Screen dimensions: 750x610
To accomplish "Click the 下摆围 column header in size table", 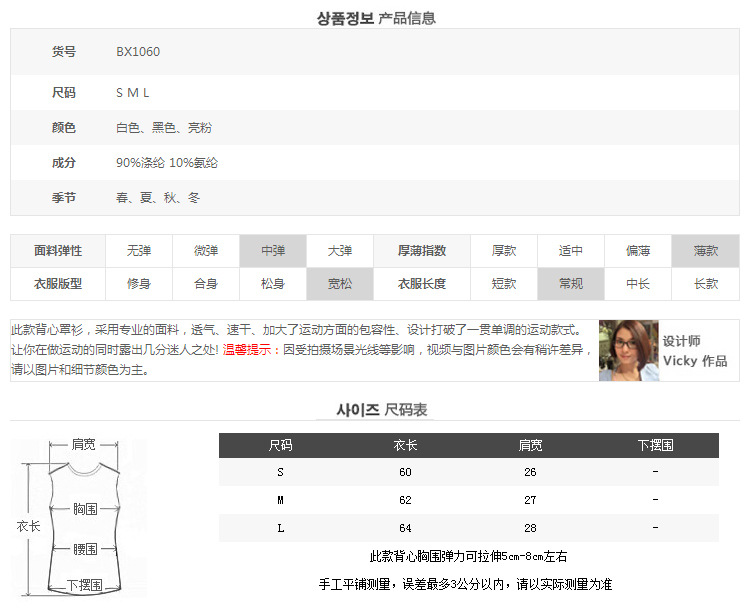I will tap(656, 445).
